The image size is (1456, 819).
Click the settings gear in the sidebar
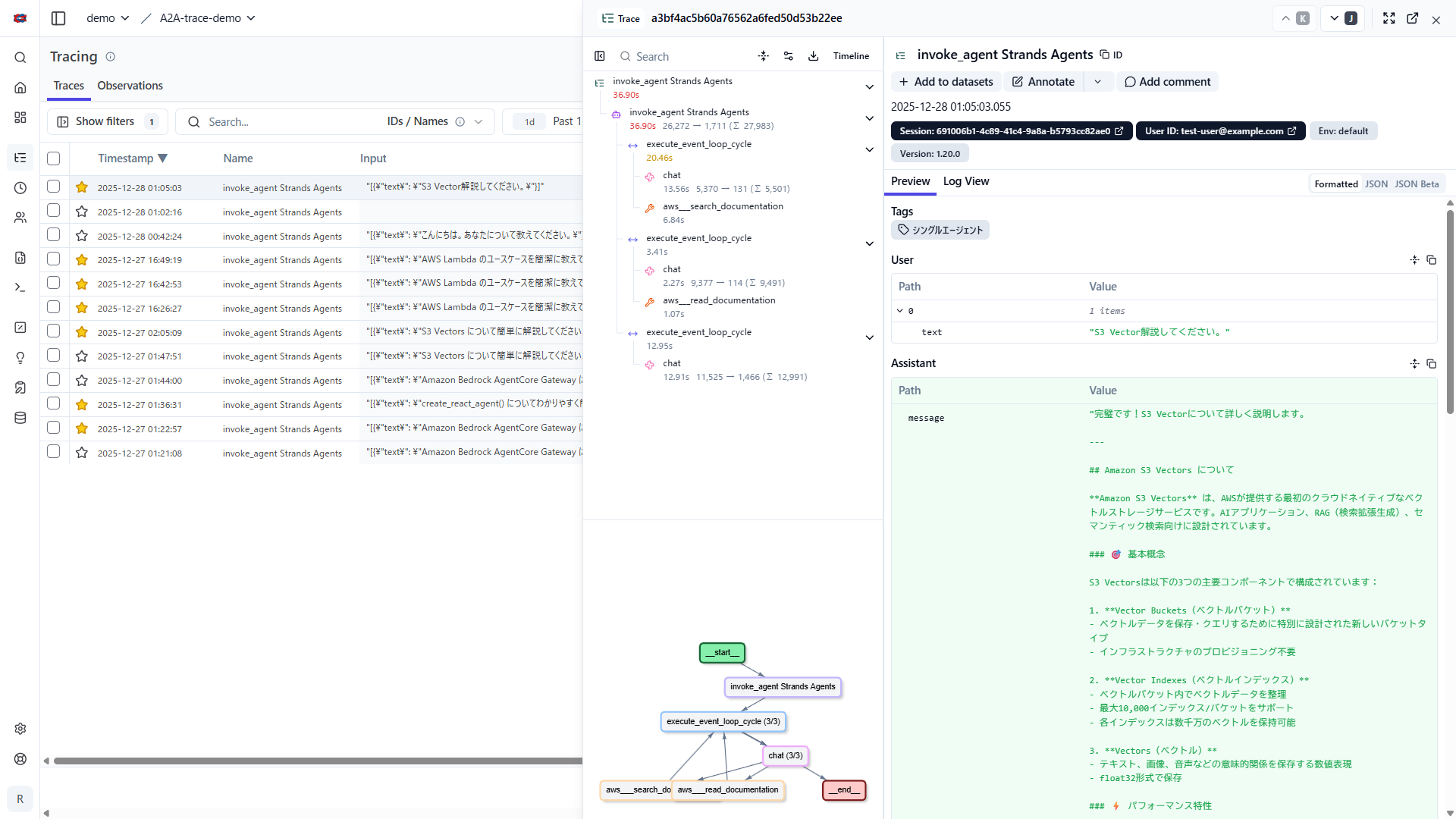pyautogui.click(x=20, y=729)
